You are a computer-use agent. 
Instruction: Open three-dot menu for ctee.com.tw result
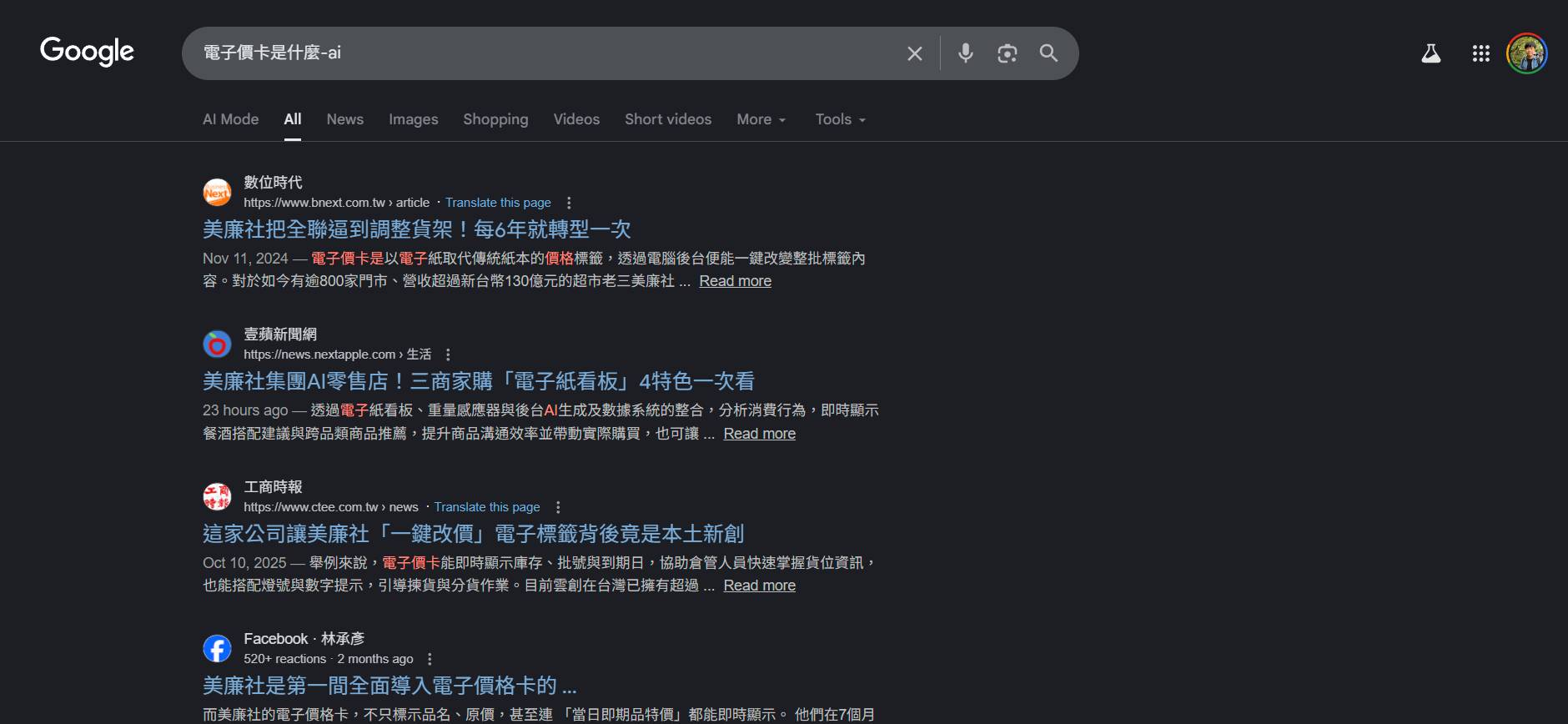(x=558, y=507)
